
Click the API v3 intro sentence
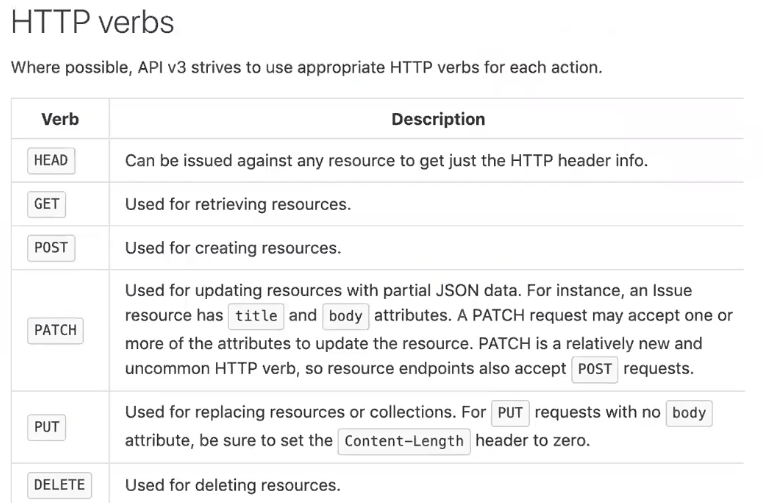pyautogui.click(x=306, y=69)
